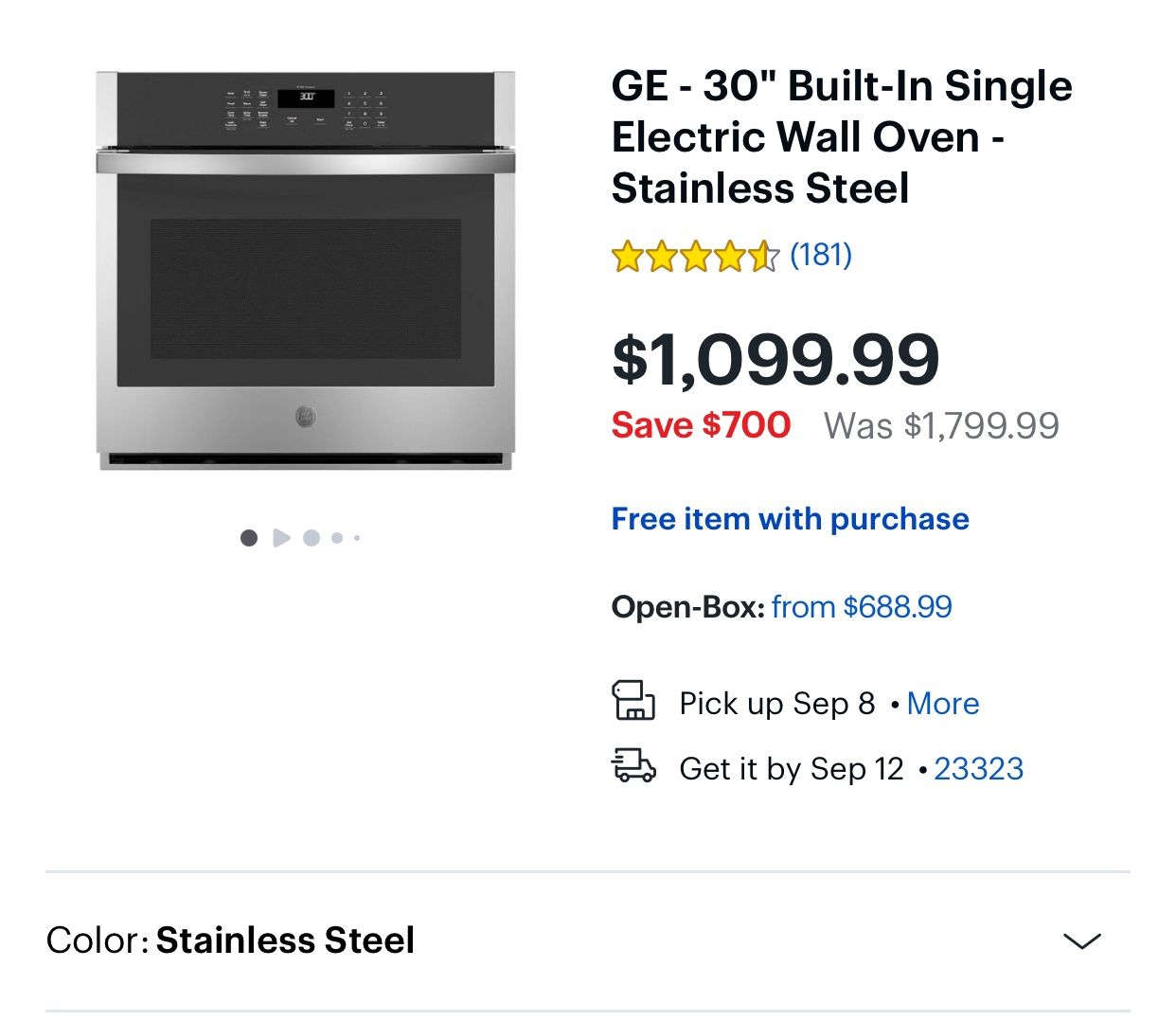This screenshot has height=1021, width=1176.
Task: Click the video play triangle in carousel dots
Action: [x=281, y=537]
